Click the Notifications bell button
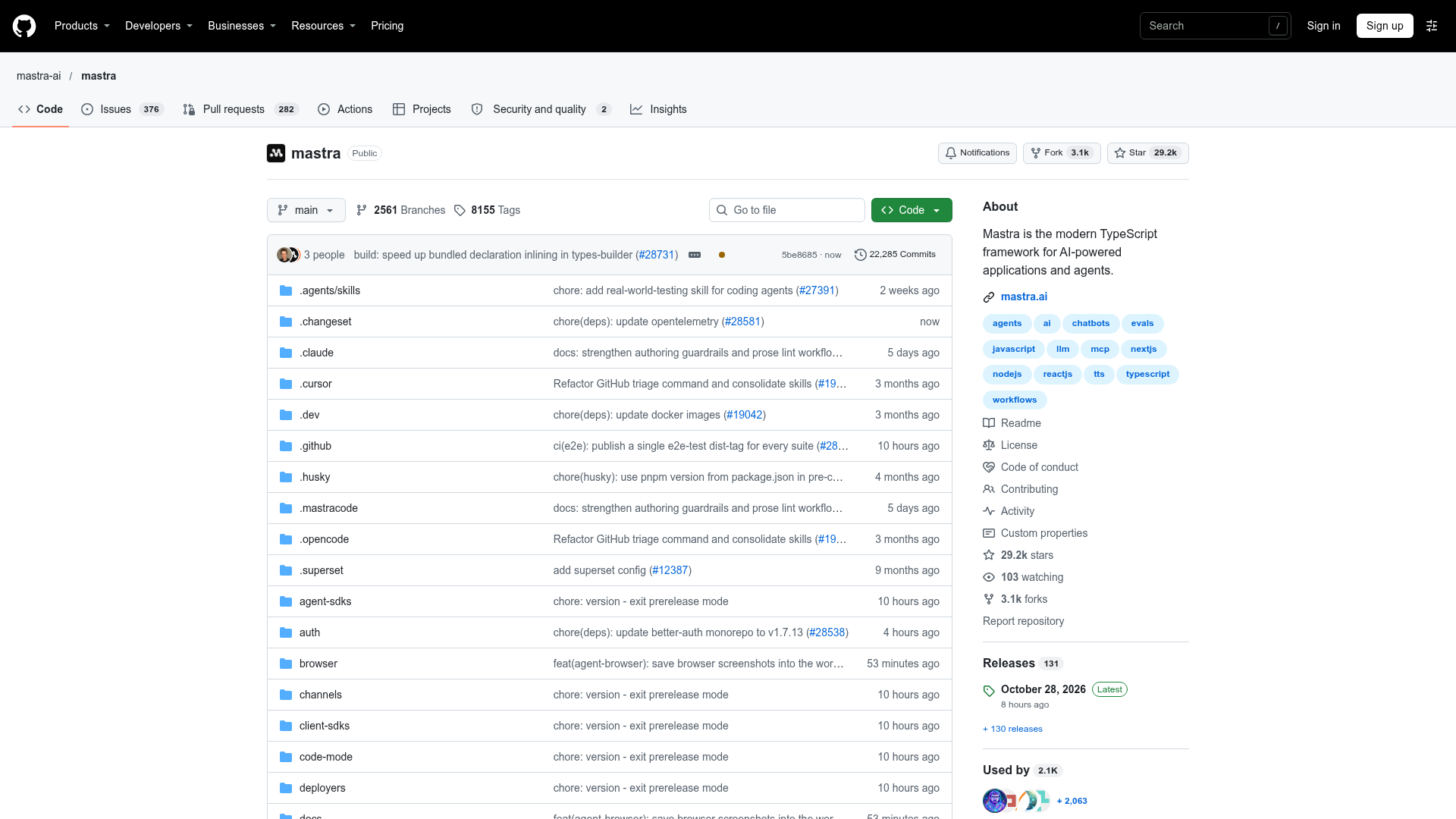The height and width of the screenshot is (819, 1456). coord(977,153)
